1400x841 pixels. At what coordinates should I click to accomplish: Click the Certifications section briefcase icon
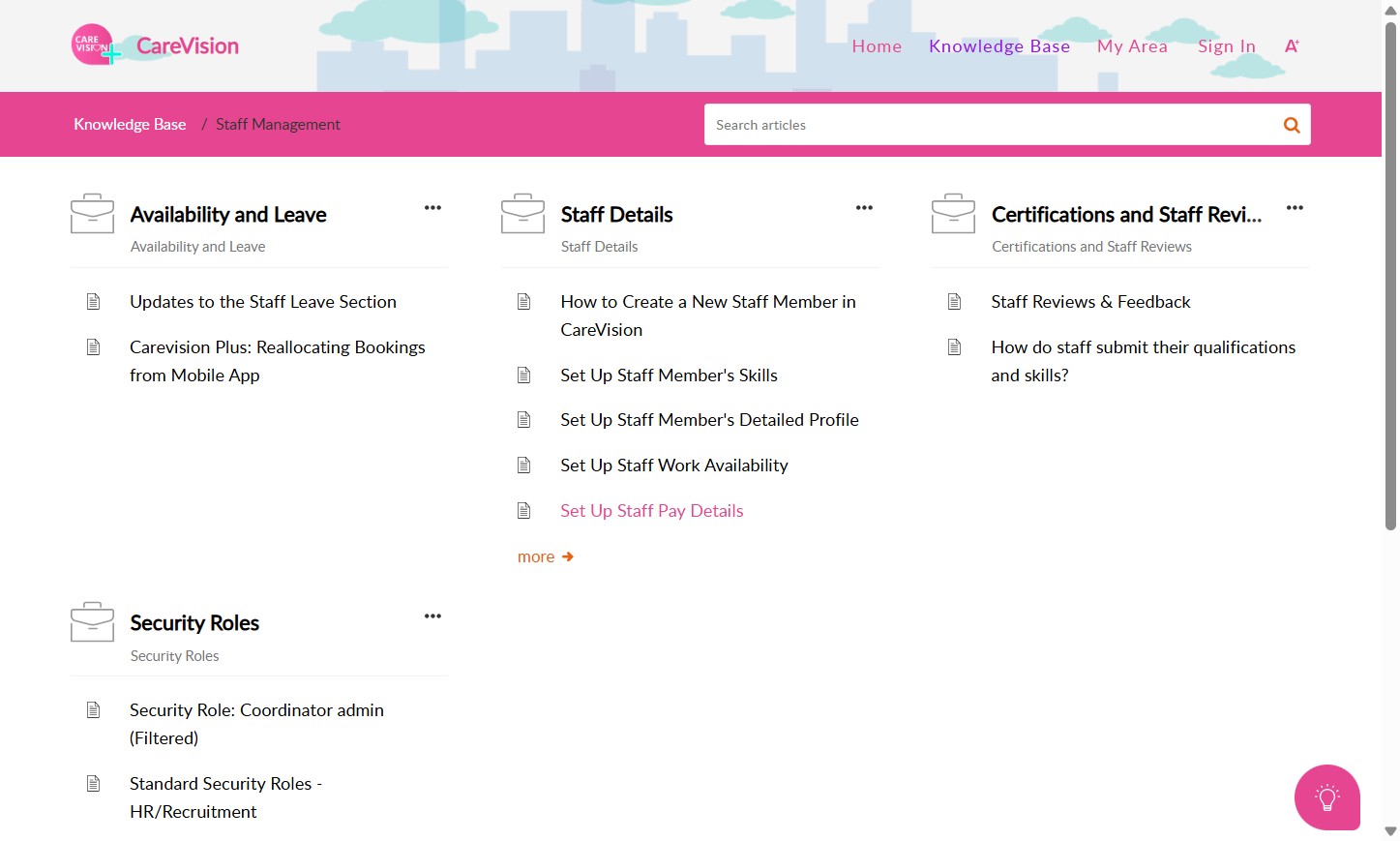tap(953, 214)
